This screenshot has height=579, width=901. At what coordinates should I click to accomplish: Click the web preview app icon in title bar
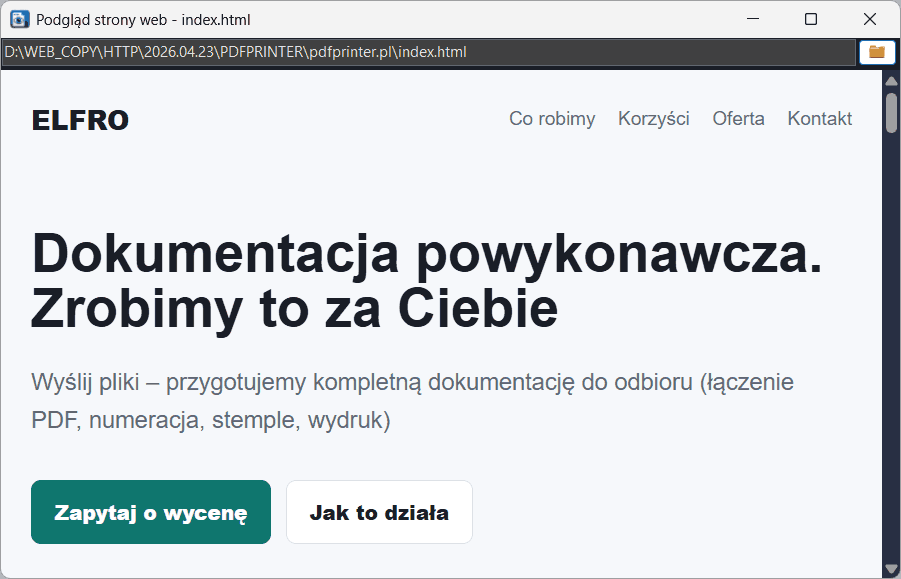coord(19,19)
